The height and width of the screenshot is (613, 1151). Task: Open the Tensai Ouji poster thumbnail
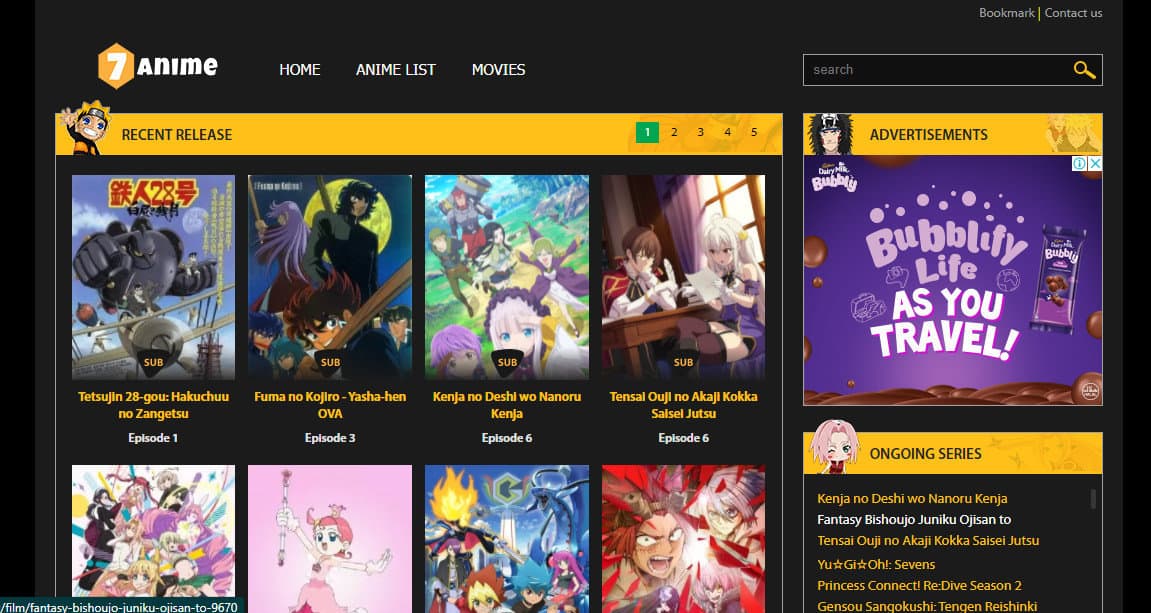(683, 277)
